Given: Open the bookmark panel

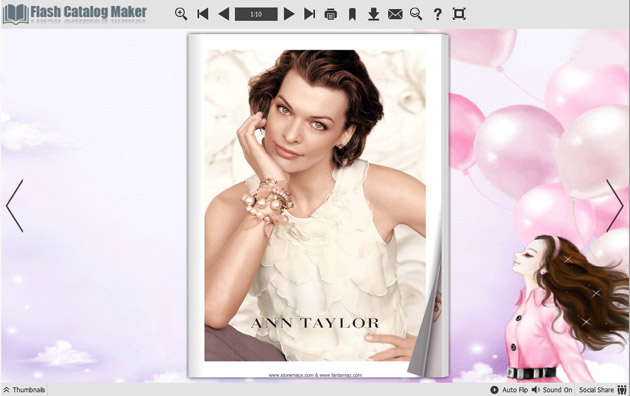Looking at the screenshot, I should tap(352, 14).
